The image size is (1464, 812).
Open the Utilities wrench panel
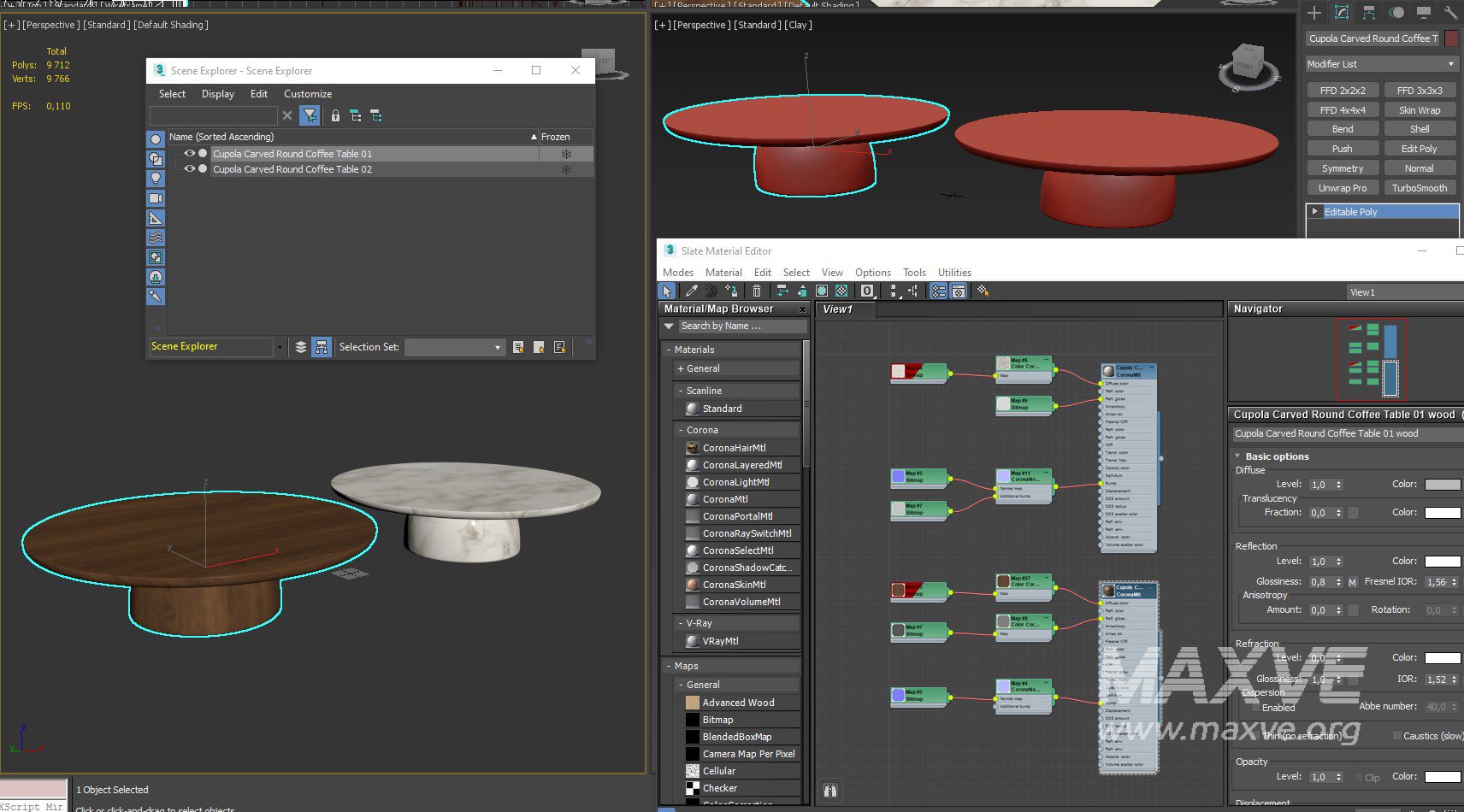click(1450, 13)
